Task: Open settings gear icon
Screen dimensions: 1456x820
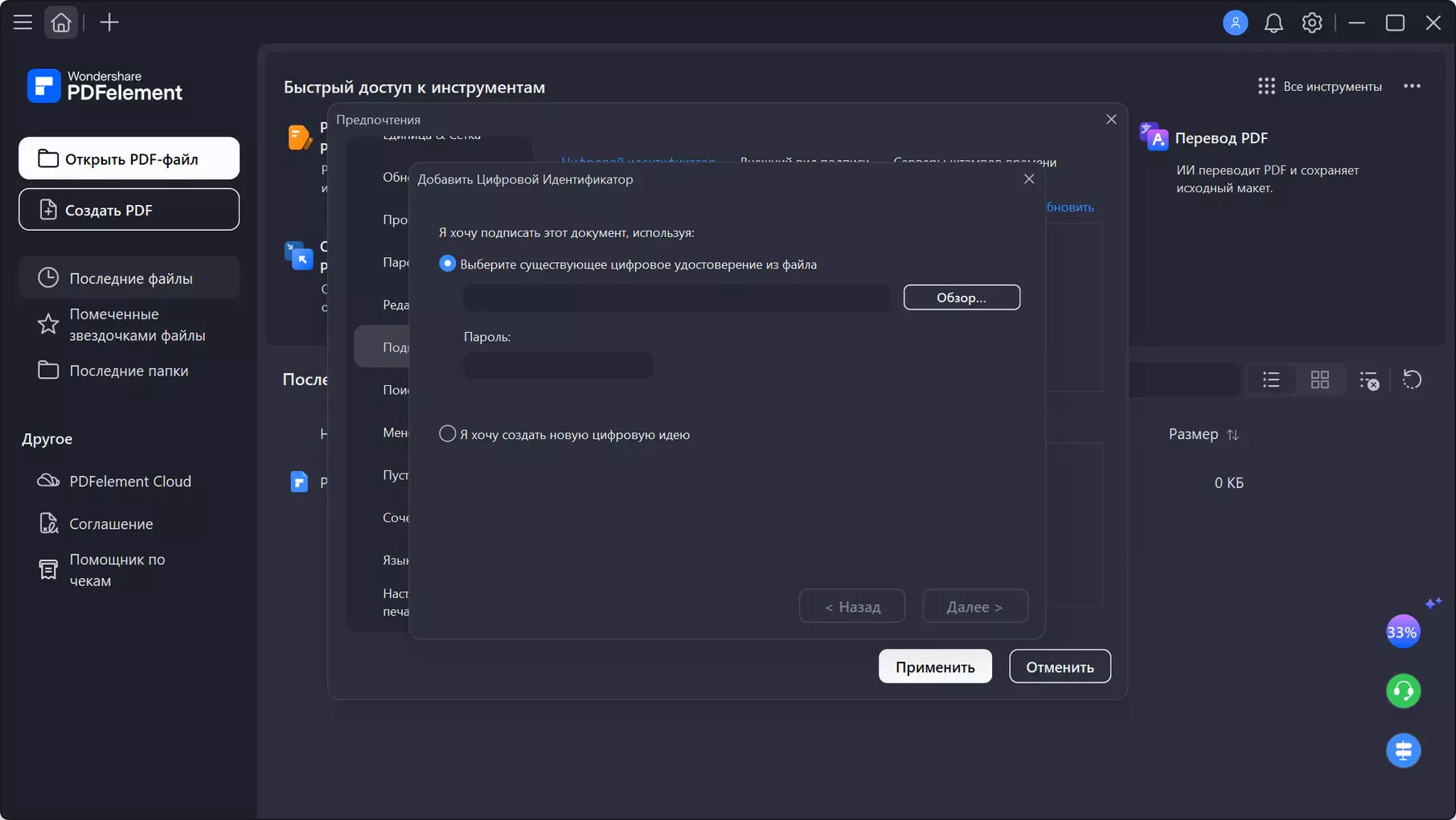Action: (x=1312, y=23)
